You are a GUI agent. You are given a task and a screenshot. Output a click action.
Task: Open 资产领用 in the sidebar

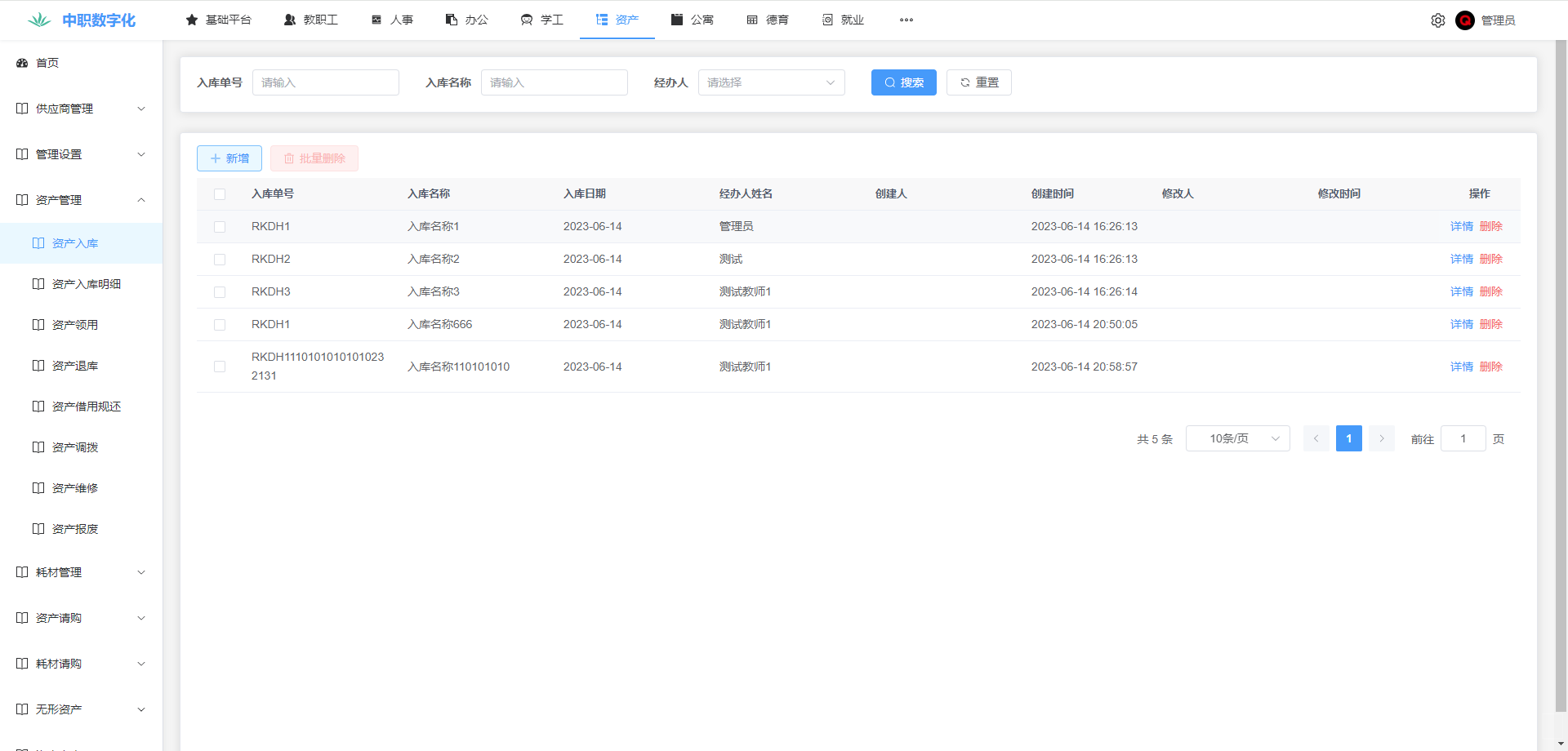click(75, 325)
